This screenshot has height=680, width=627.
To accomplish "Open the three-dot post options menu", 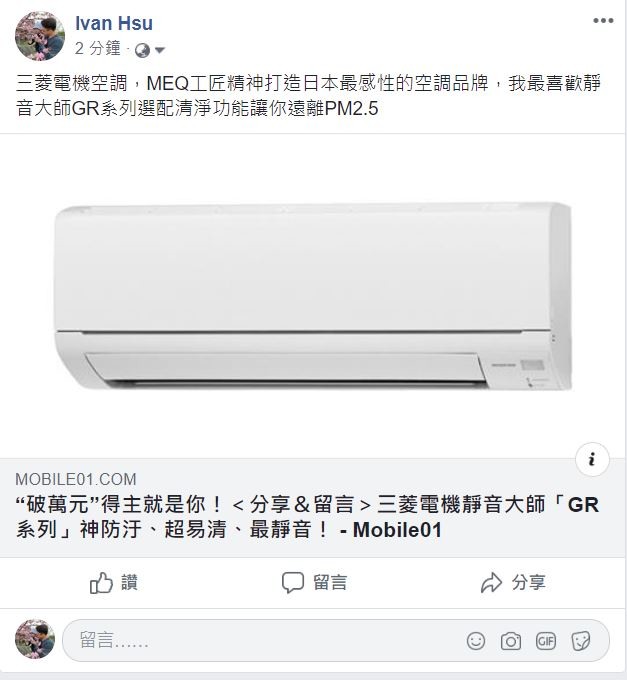I will tap(603, 20).
